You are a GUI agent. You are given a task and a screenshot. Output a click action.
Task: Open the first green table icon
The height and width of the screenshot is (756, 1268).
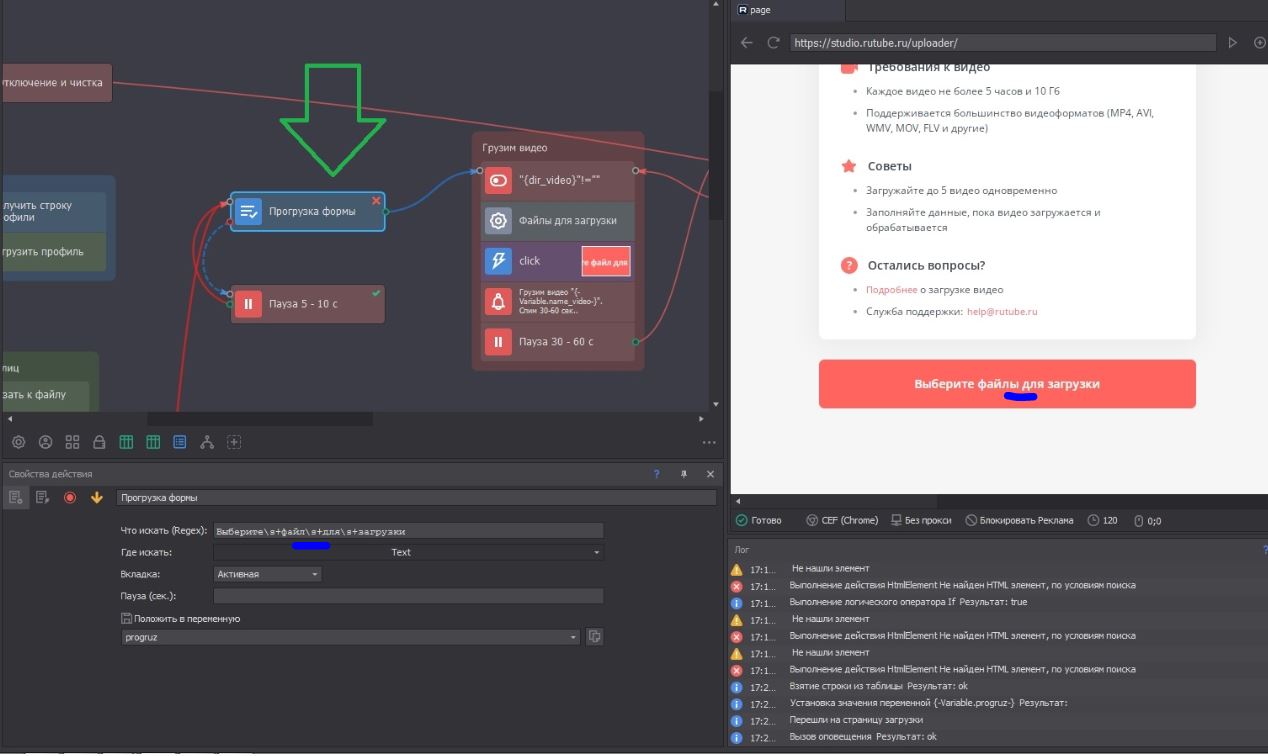(126, 442)
